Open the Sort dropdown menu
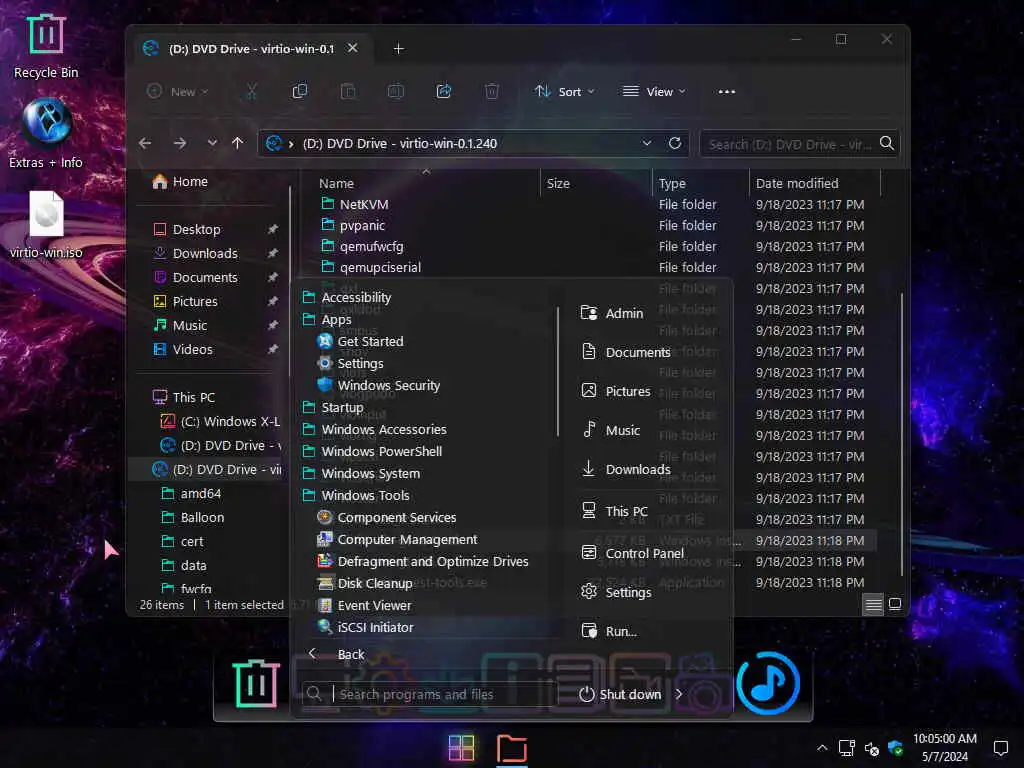Screen dimensions: 1024x768 tap(564, 91)
